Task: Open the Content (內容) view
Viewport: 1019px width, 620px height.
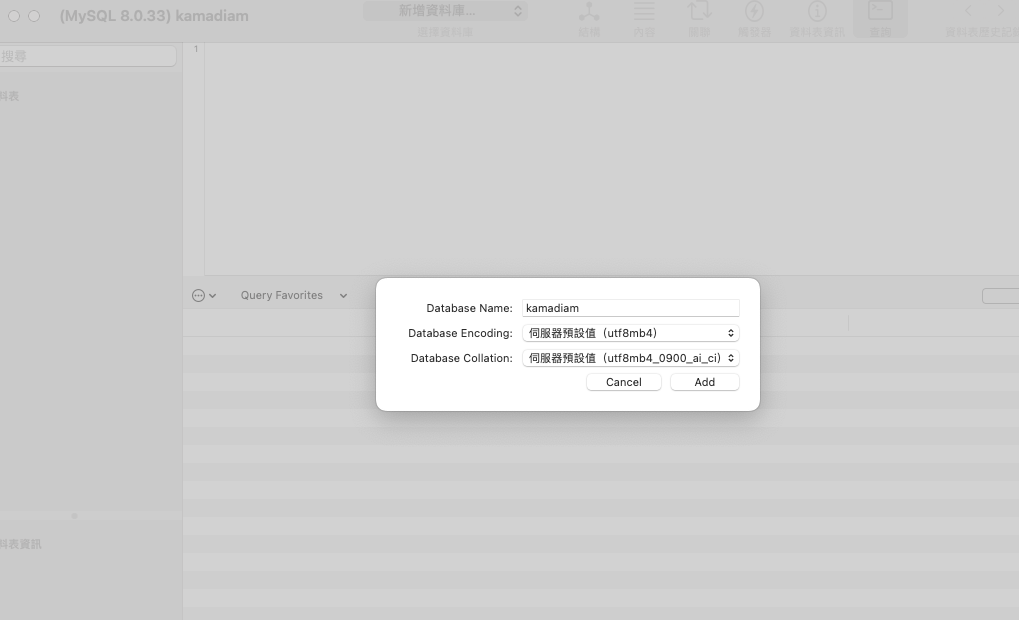Action: tap(644, 19)
